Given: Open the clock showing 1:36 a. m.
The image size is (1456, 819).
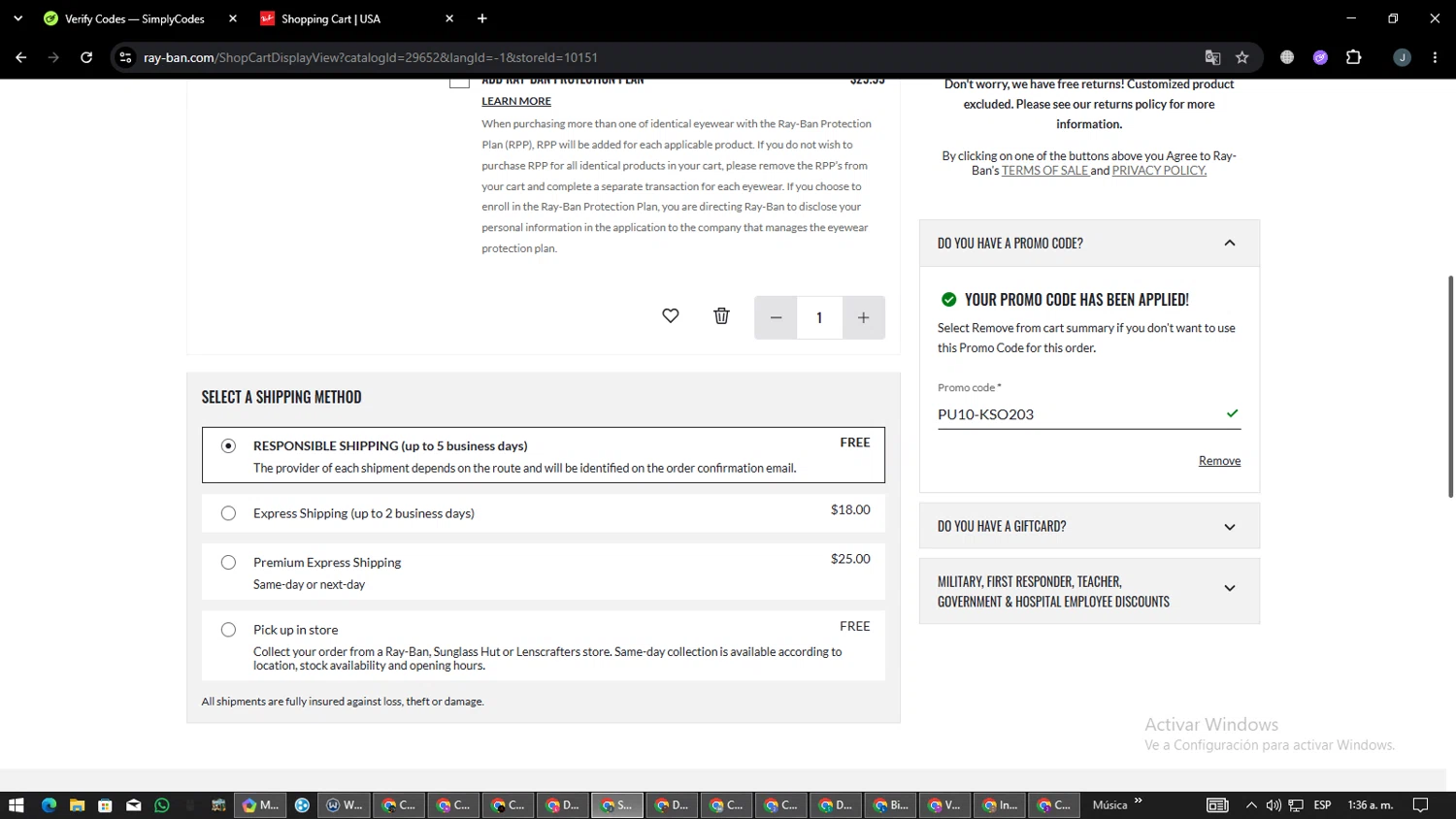Looking at the screenshot, I should (1371, 805).
